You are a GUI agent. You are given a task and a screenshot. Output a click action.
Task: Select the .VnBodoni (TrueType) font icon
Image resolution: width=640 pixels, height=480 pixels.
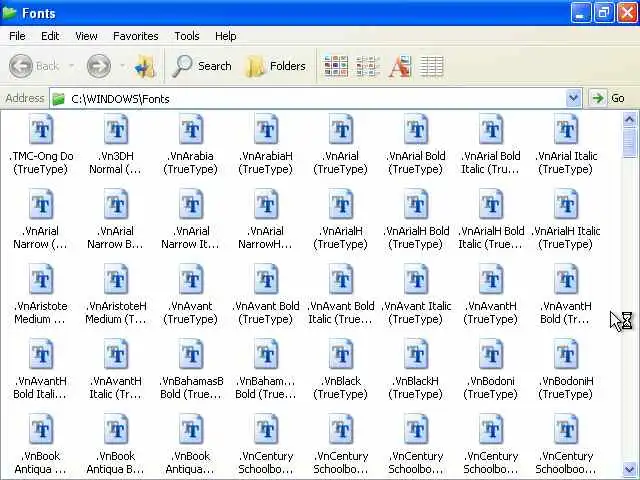point(491,354)
